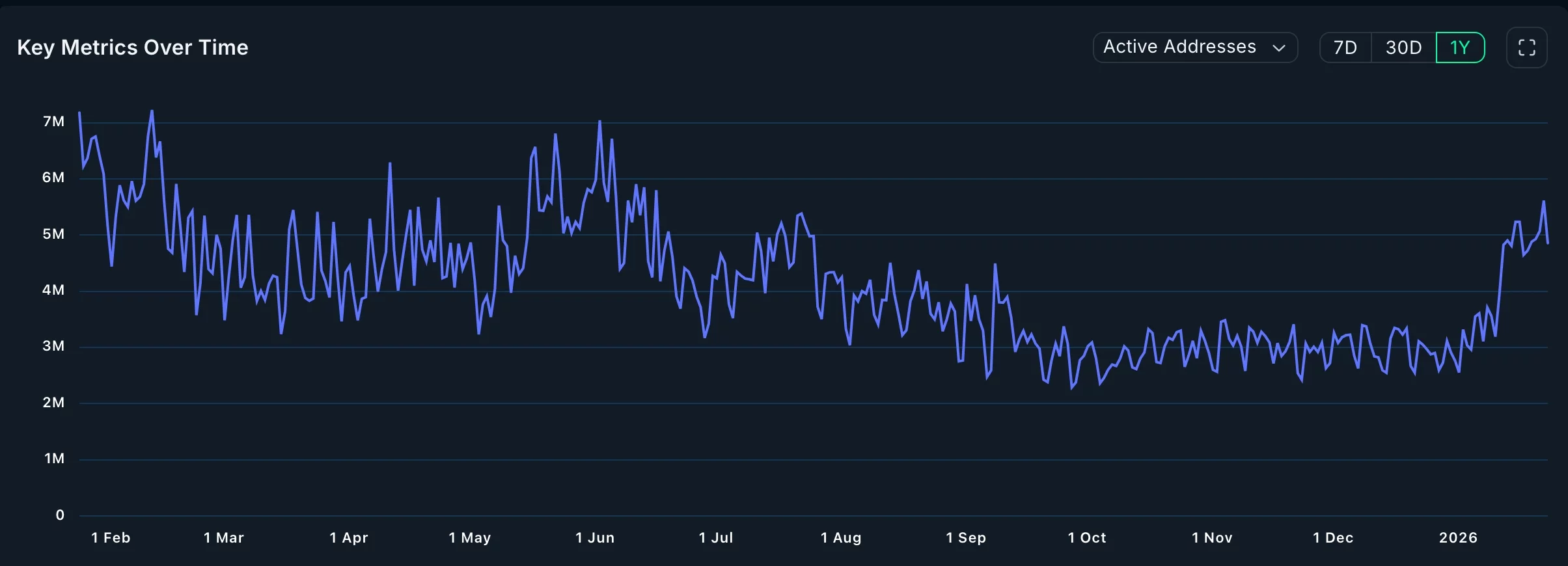Click the 1 Jun x-axis label
1568x566 pixels.
(x=595, y=537)
